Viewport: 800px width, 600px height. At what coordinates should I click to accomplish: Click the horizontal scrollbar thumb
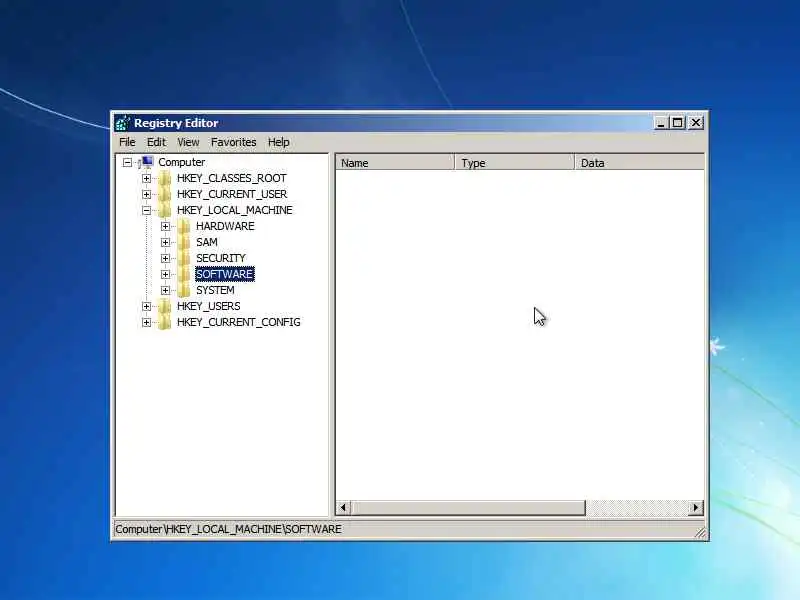[468, 508]
